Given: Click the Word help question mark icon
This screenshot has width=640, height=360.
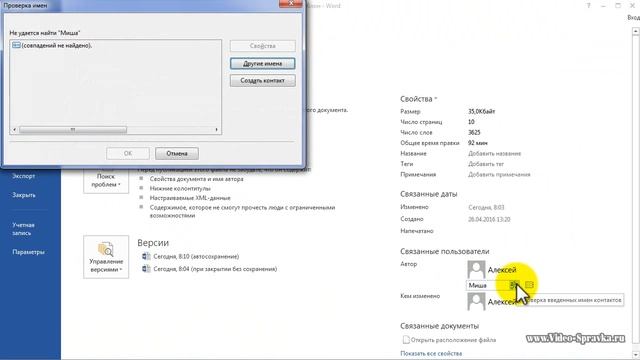Looking at the screenshot, I should coord(588,6).
